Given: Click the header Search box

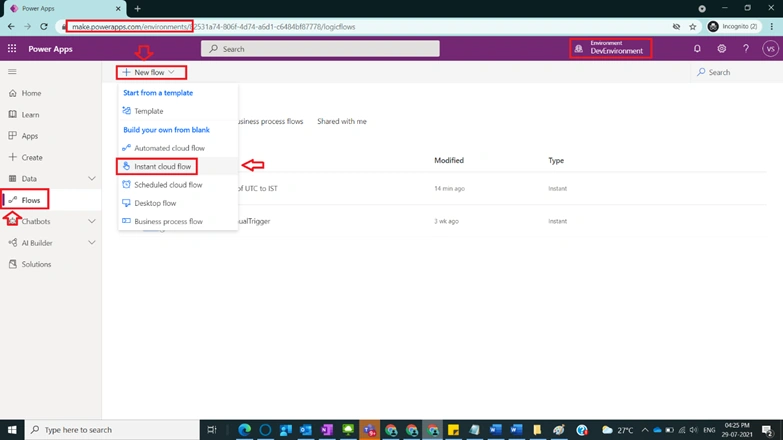Looking at the screenshot, I should tap(320, 49).
